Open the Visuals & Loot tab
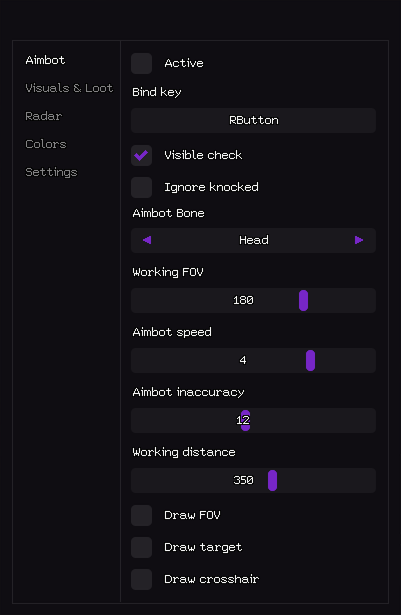Viewport: 401px width, 615px height. pos(69,88)
